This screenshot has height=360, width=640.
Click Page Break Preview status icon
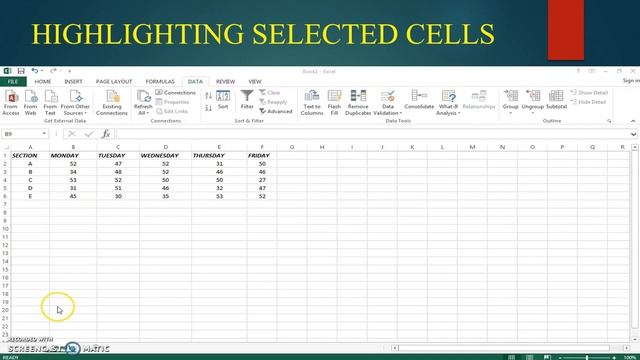pyautogui.click(x=547, y=357)
